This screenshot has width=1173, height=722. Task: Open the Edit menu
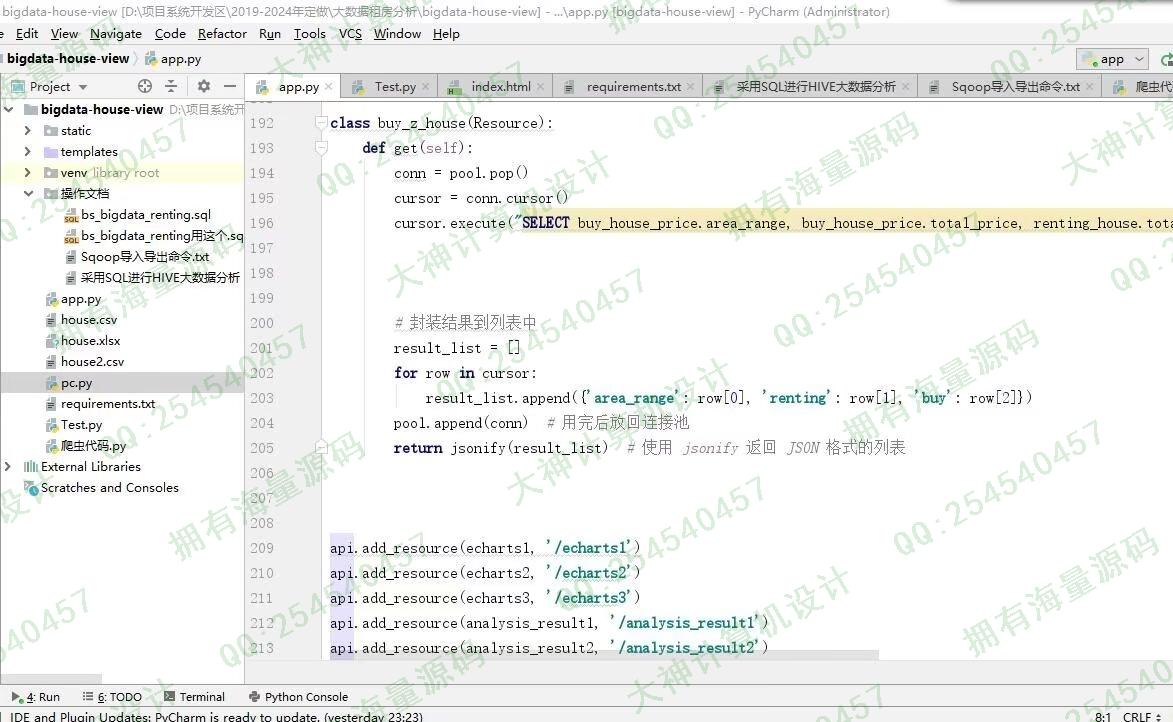point(27,34)
